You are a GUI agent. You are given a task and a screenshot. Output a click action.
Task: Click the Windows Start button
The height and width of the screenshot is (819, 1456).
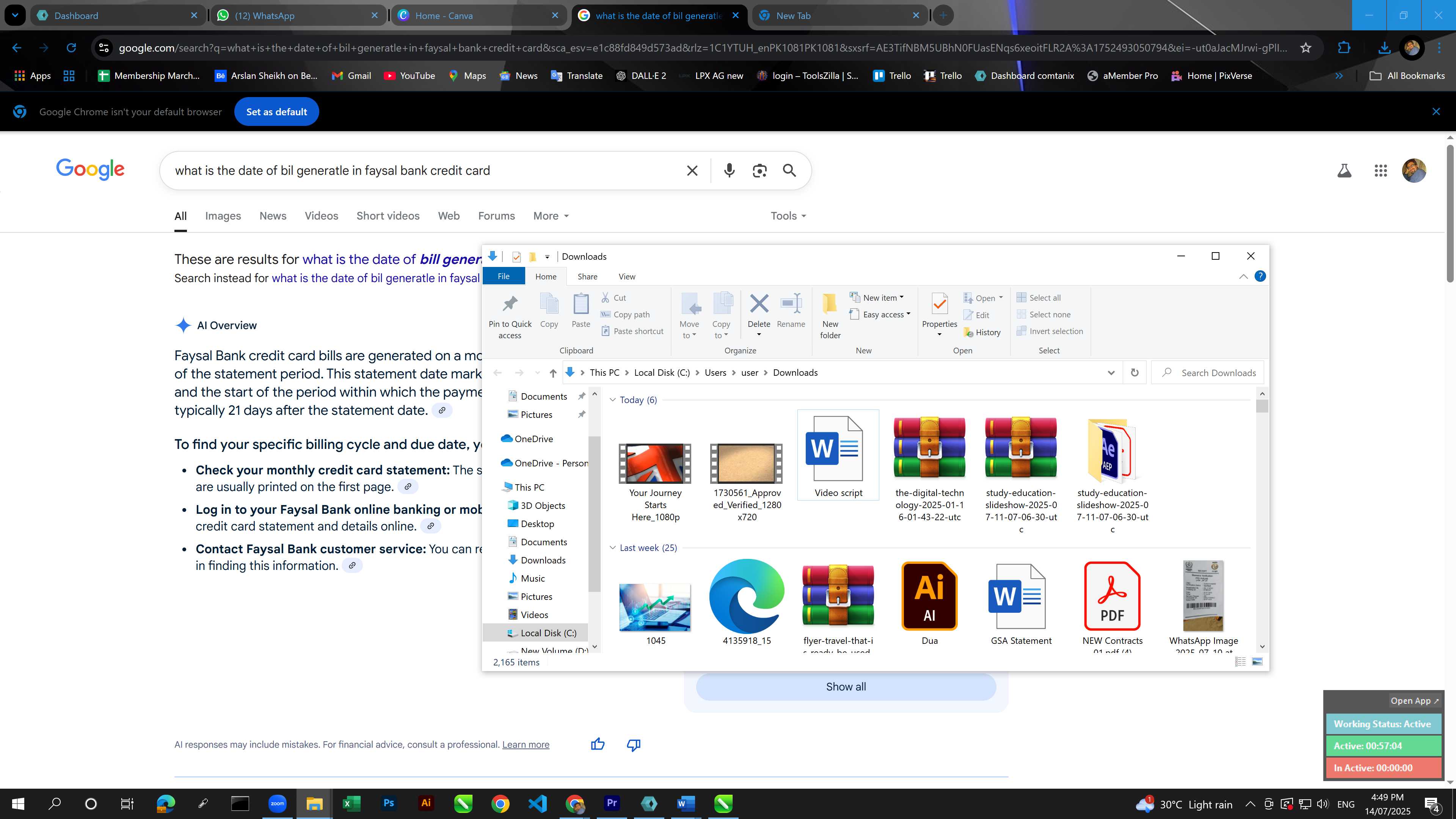click(18, 803)
